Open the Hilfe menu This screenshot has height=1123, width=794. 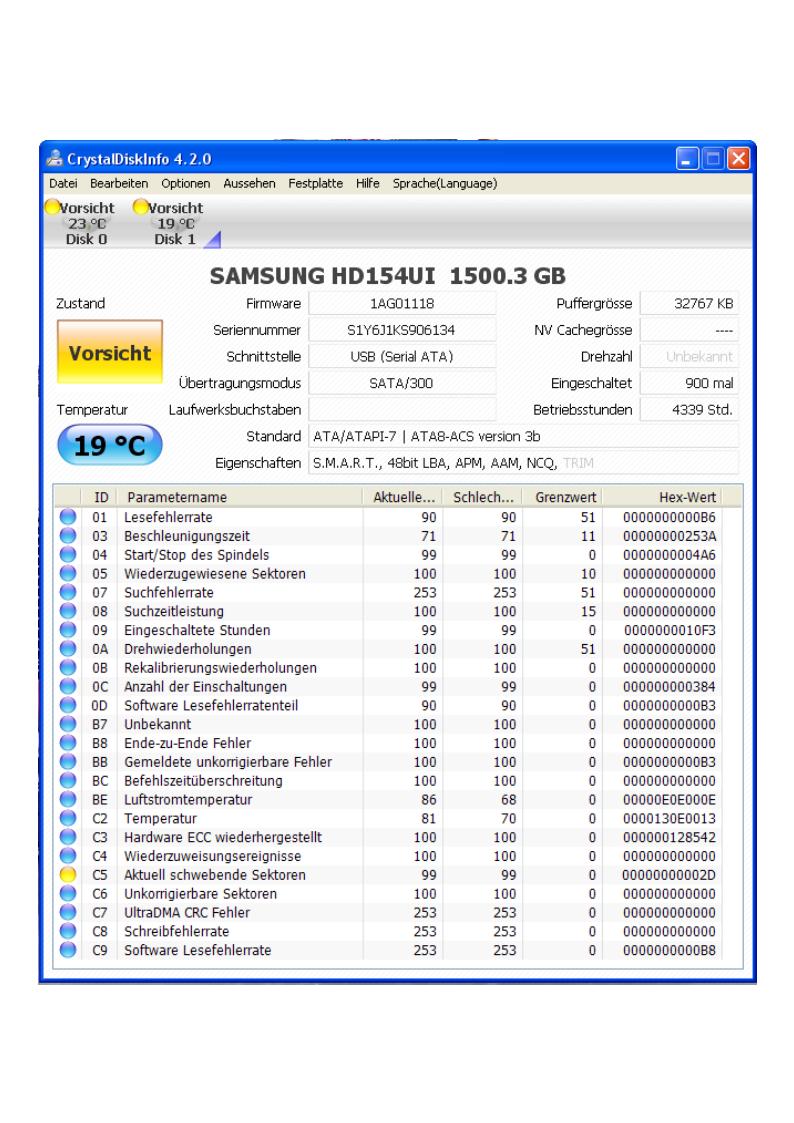tap(367, 183)
